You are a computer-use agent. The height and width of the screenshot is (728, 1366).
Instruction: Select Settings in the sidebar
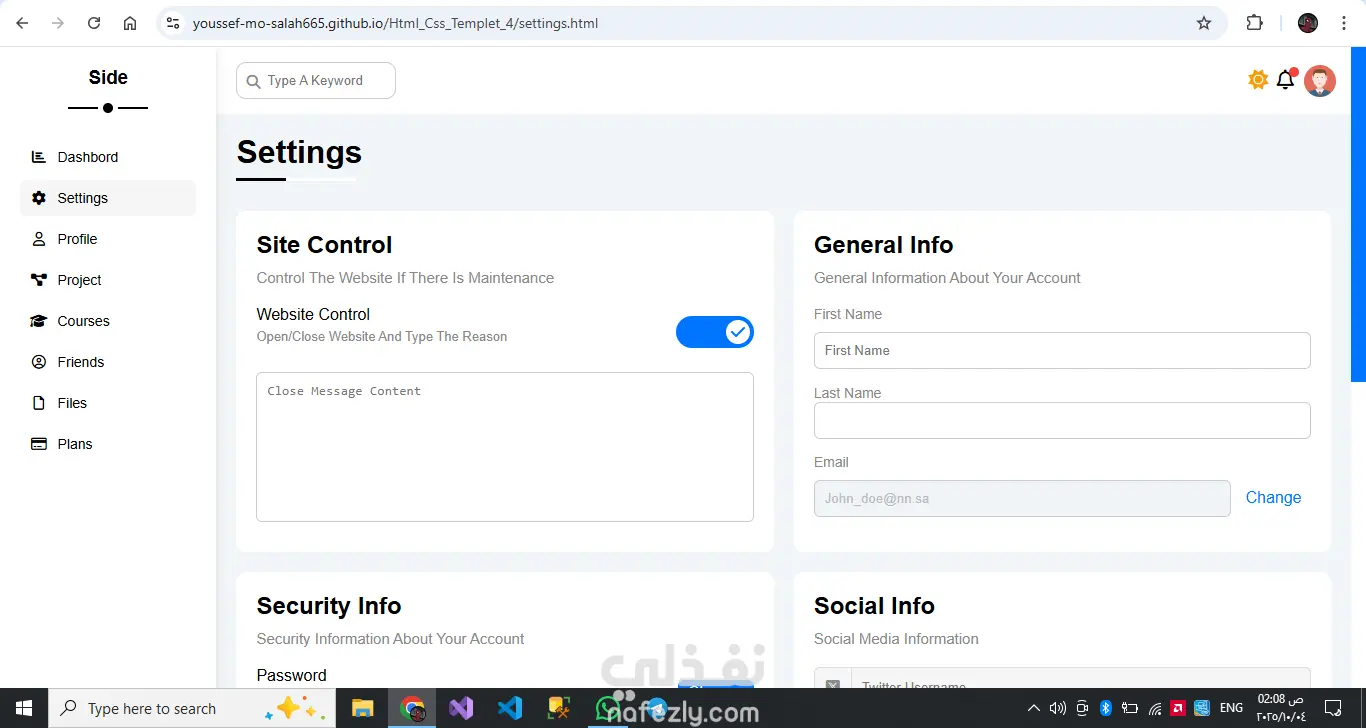tap(108, 198)
